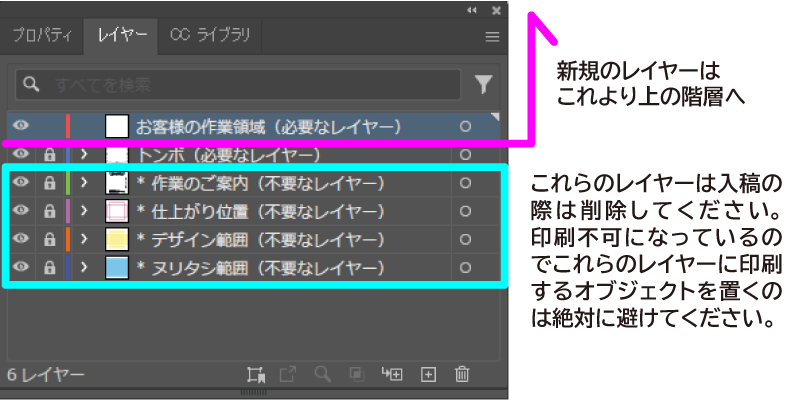The image size is (800, 400).
Task: Click the Create New Layer plus icon
Action: 428,375
